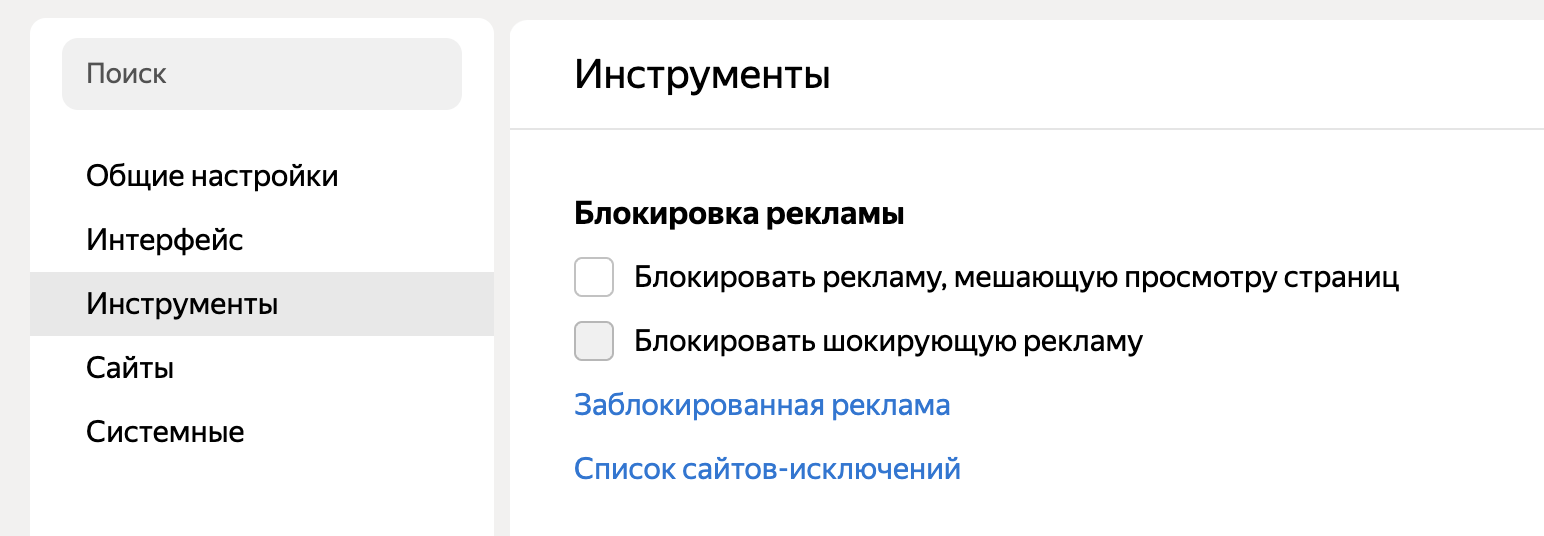Viewport: 1544px width, 536px height.
Task: Open Общие настройки section
Action: pos(212,176)
